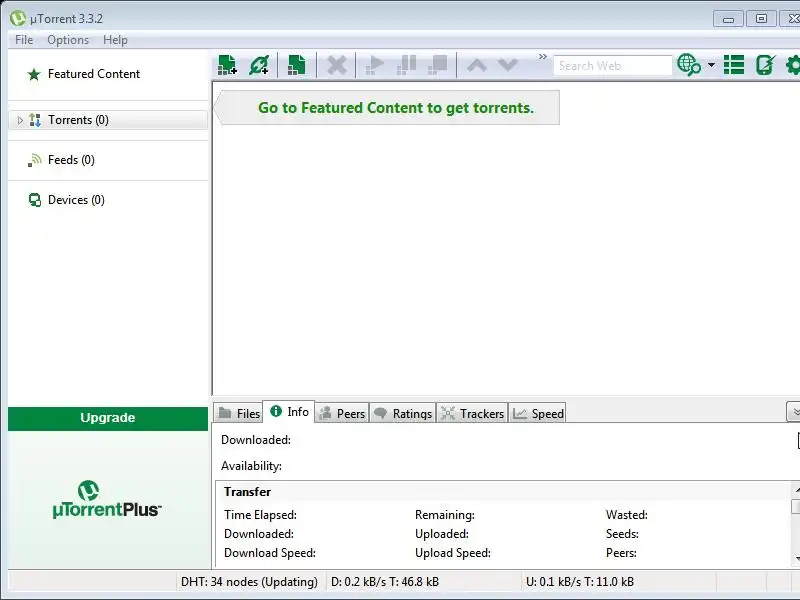This screenshot has height=600, width=800.
Task: Expand the toolbar overflow chevron
Action: 543,57
